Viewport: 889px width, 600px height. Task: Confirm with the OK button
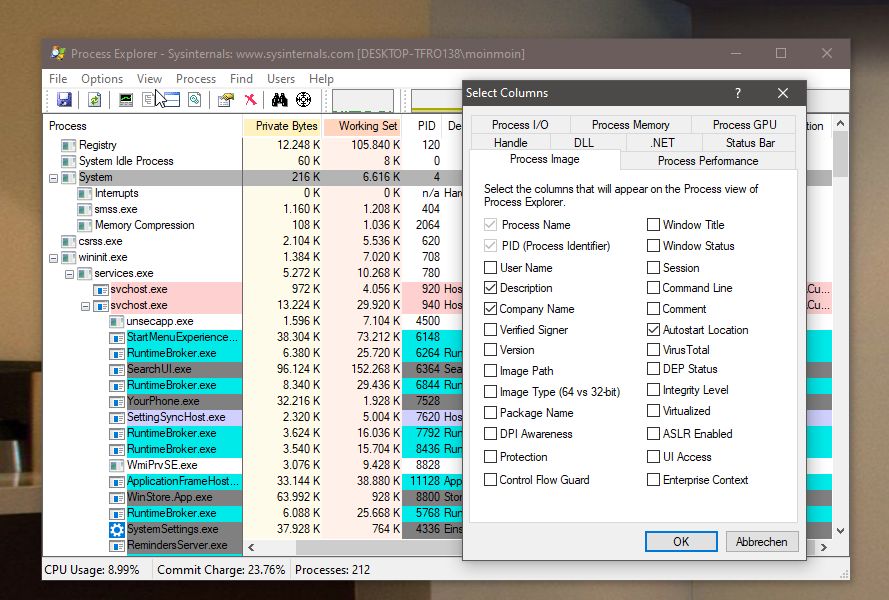click(681, 542)
